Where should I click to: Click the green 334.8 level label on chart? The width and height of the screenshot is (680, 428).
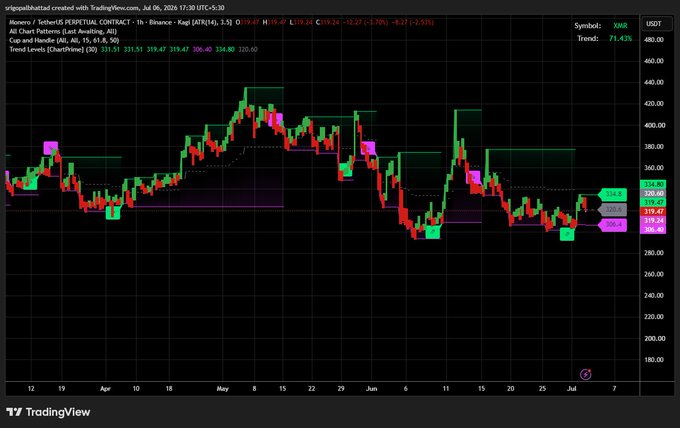(x=613, y=194)
